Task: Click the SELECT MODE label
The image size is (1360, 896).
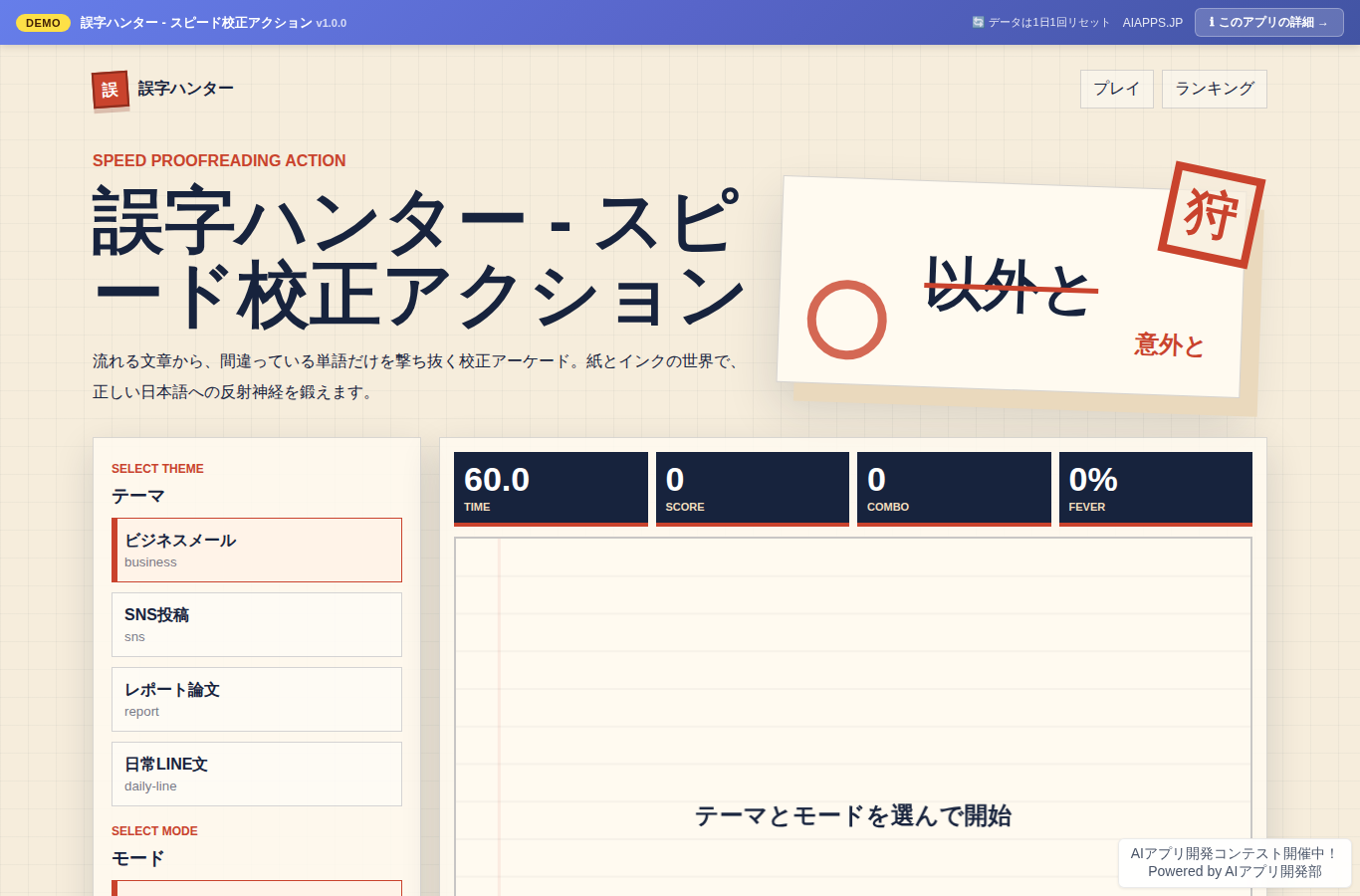Action: [x=154, y=831]
